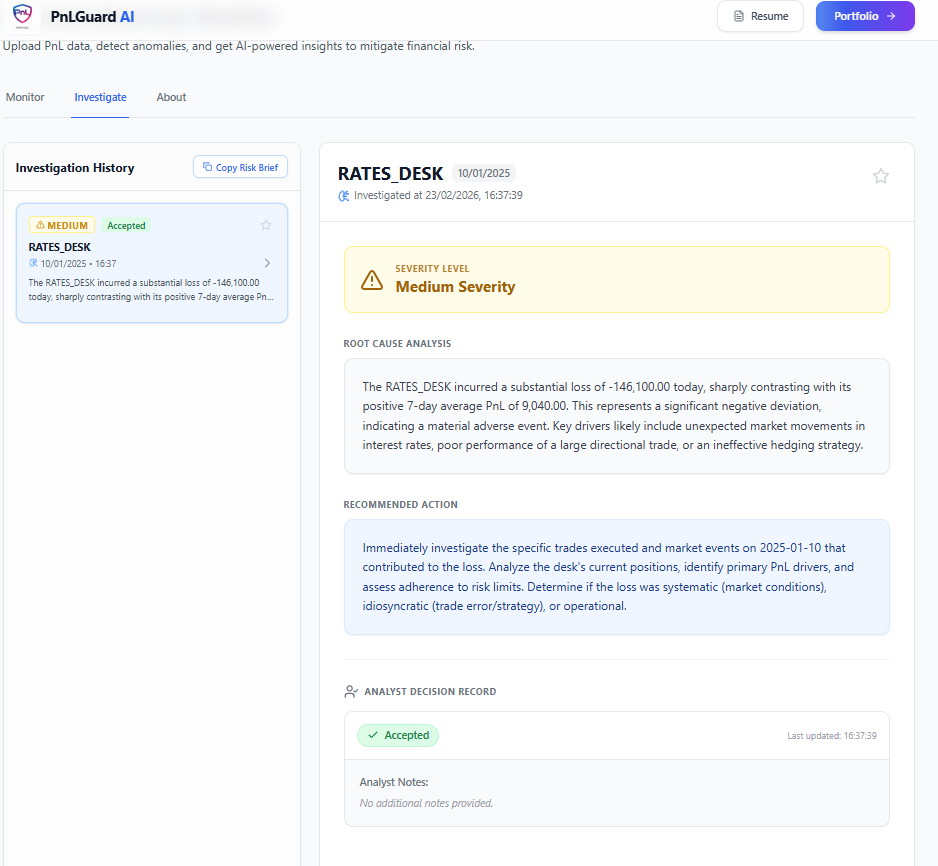938x866 pixels.
Task: Select the RATES_DESK title in history card
Action: 60,247
